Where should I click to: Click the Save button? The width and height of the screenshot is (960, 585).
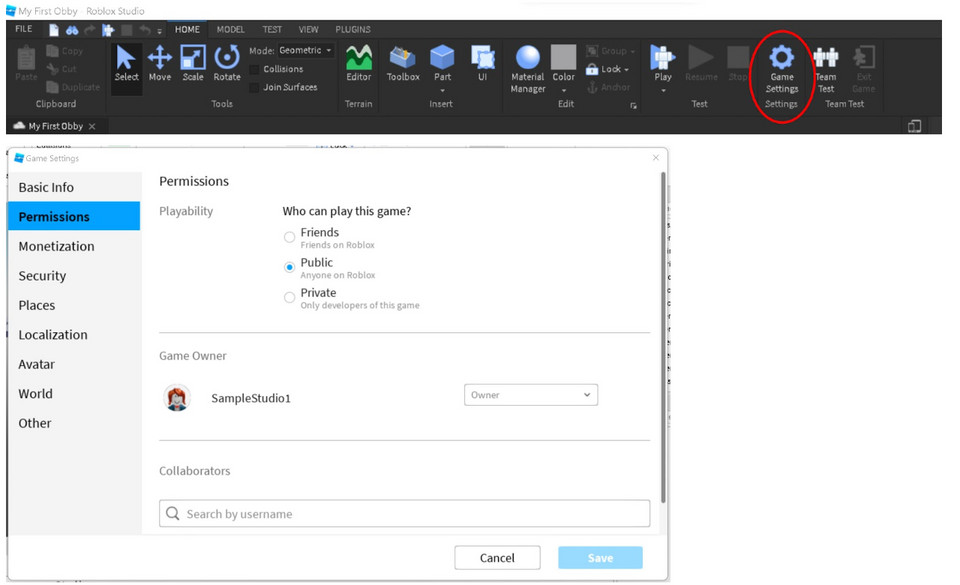(600, 557)
